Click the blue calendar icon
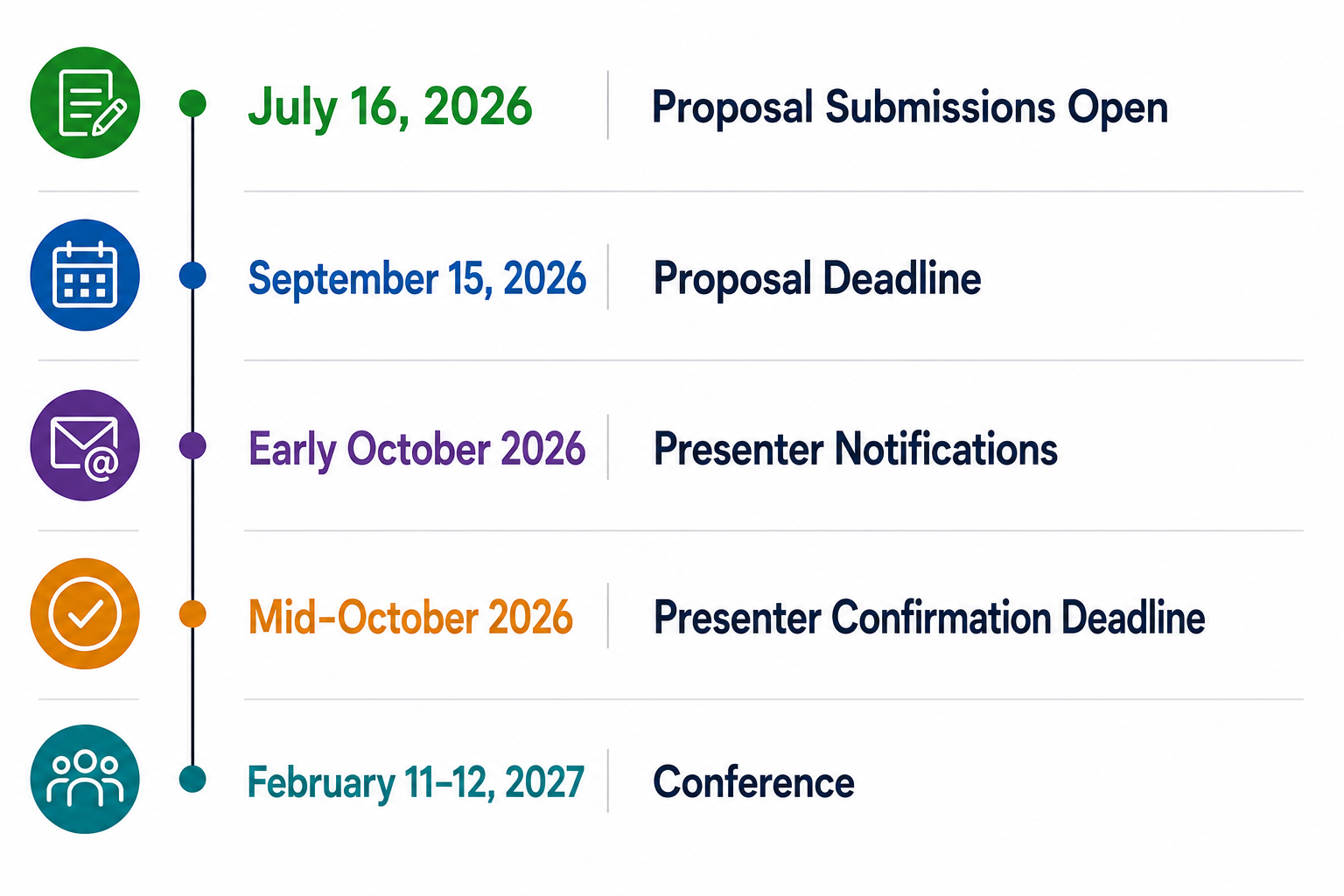The width and height of the screenshot is (1344, 896). pos(85,275)
